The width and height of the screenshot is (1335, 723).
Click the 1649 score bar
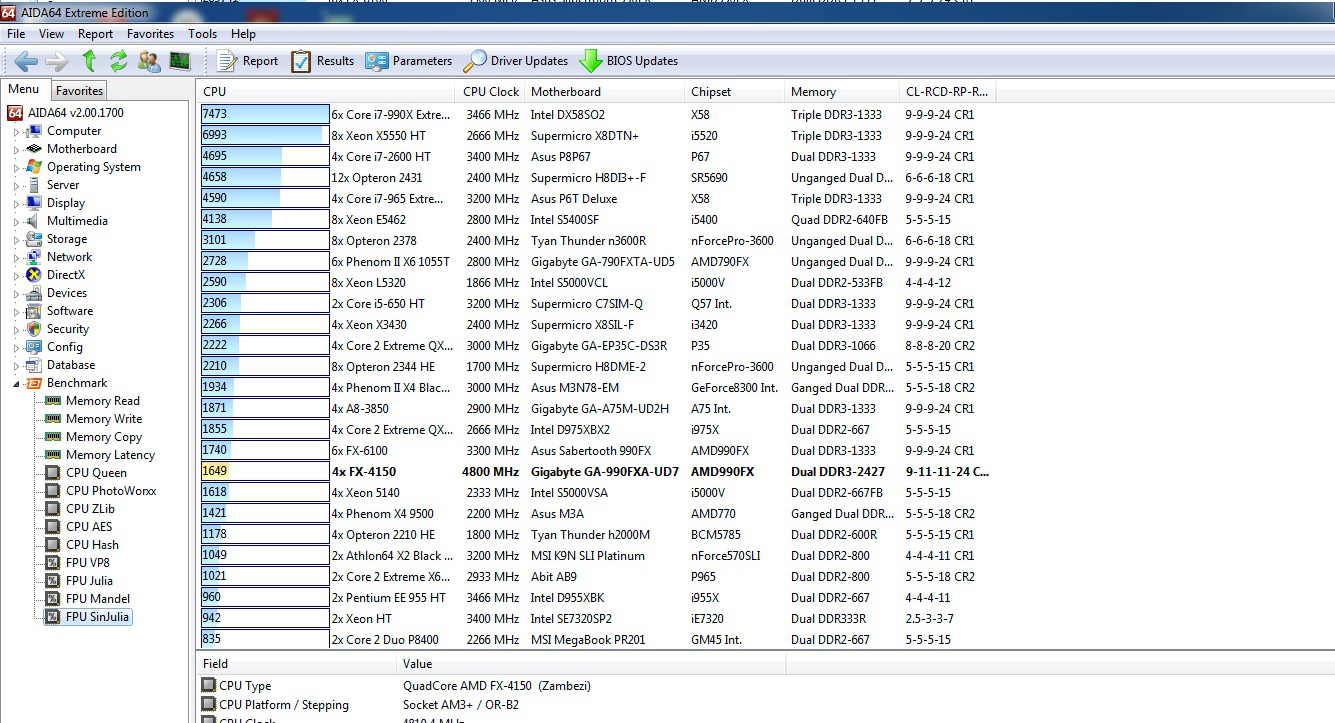pos(265,472)
